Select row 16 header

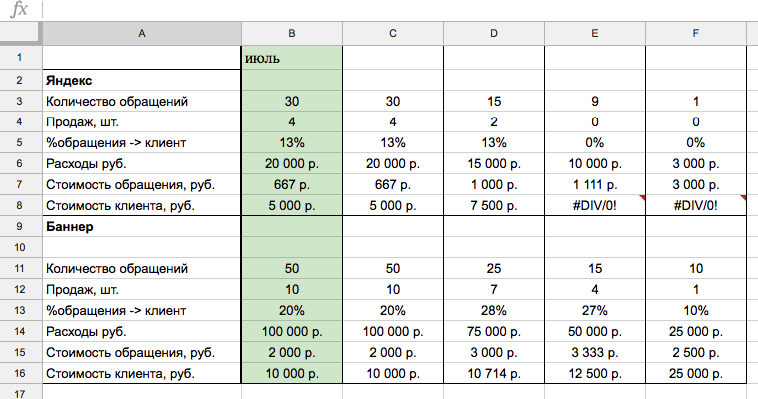pyautogui.click(x=21, y=373)
